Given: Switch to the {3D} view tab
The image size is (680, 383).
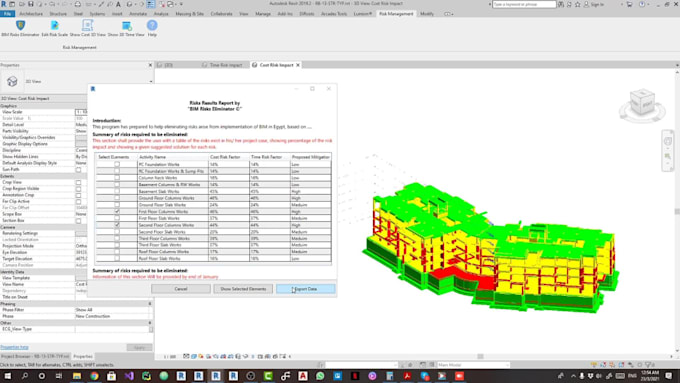Looking at the screenshot, I should click(168, 65).
